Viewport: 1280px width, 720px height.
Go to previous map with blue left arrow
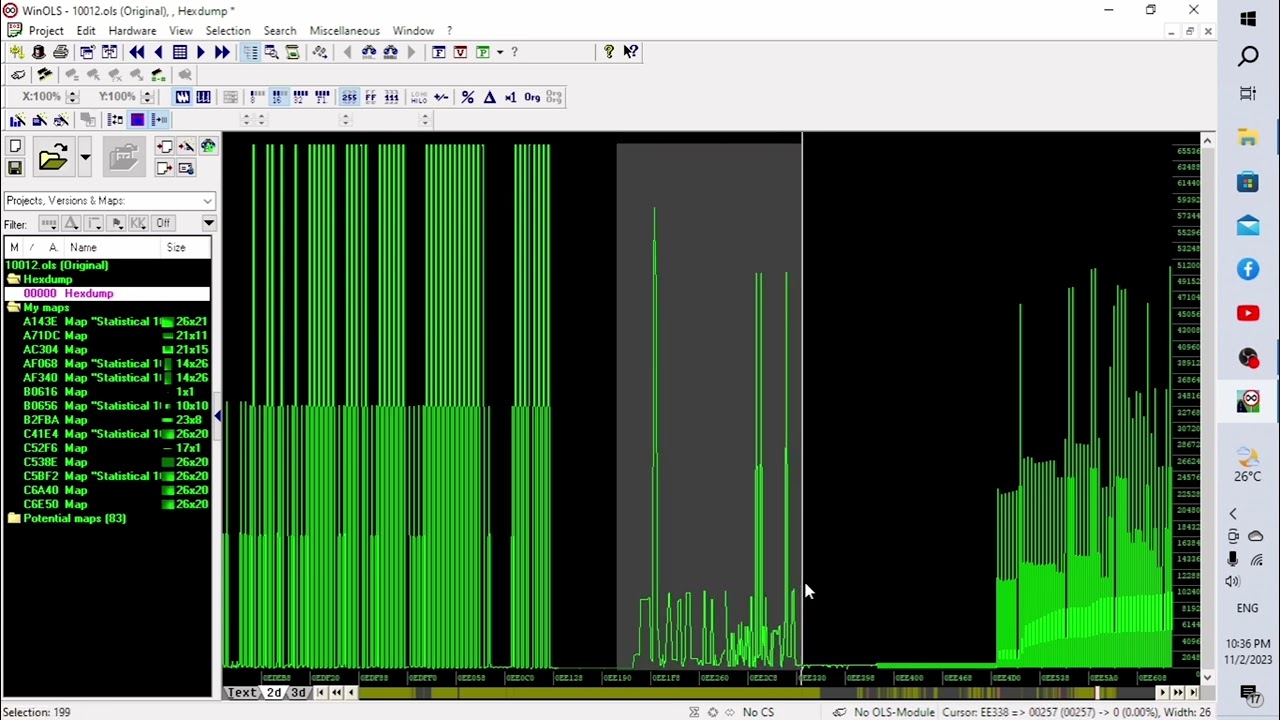(157, 52)
